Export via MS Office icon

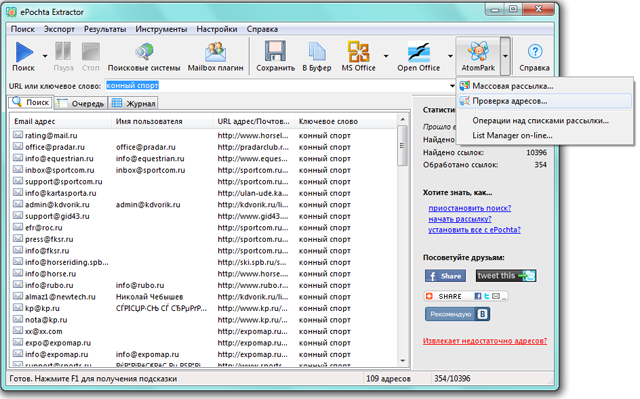358,52
